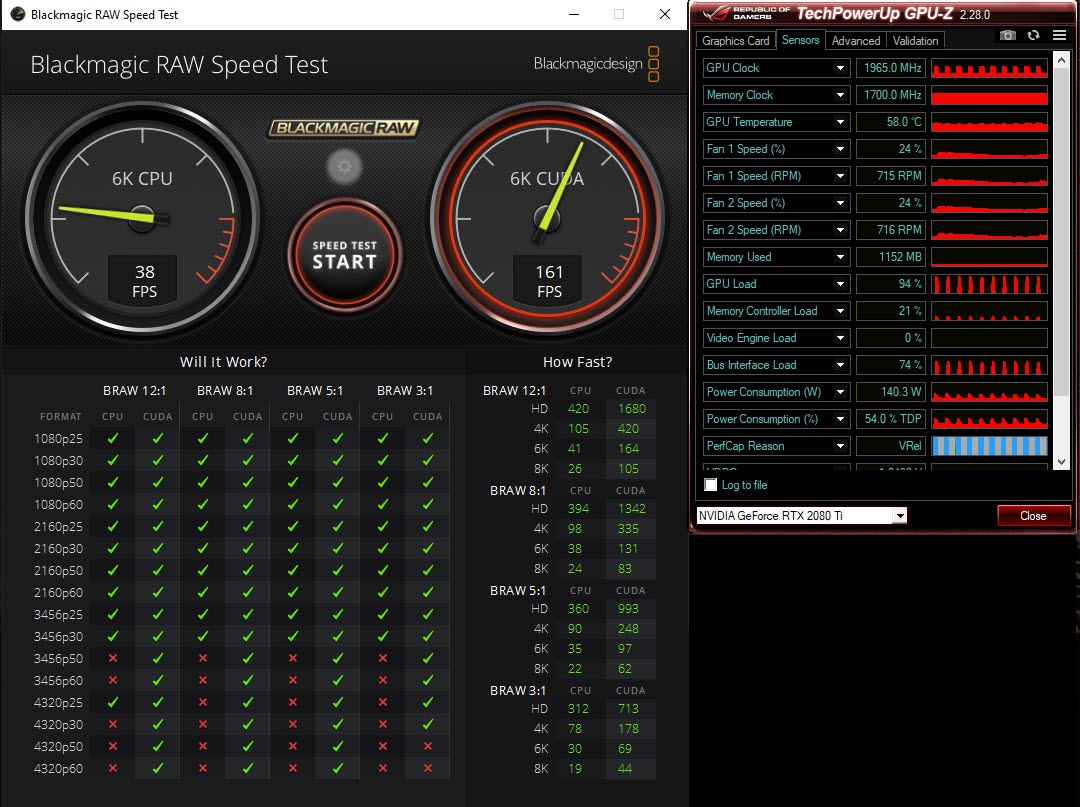
Task: Open the Fan 1 Speed (%) dropdown
Action: click(x=840, y=149)
